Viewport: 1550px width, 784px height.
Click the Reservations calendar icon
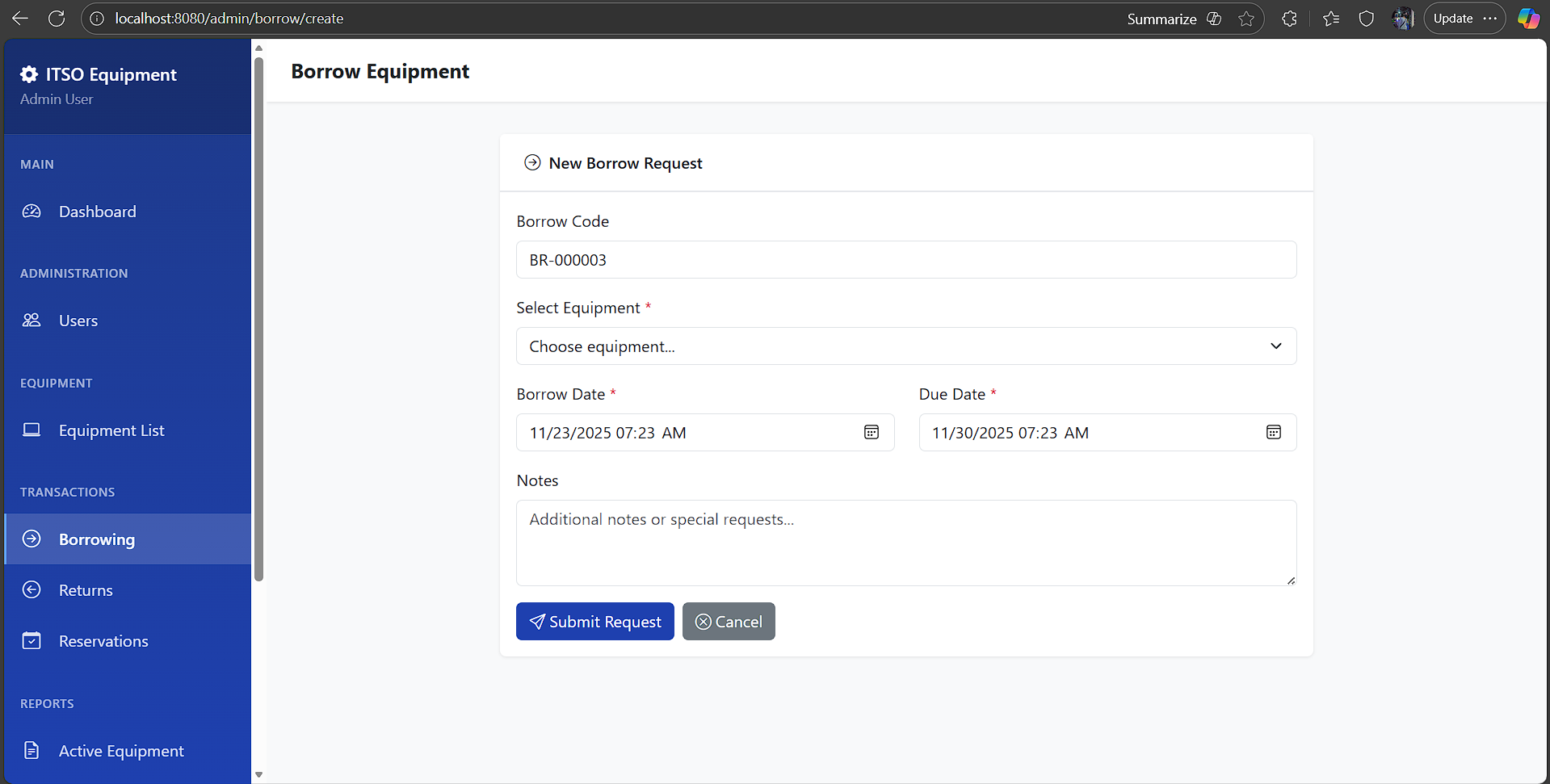(32, 640)
